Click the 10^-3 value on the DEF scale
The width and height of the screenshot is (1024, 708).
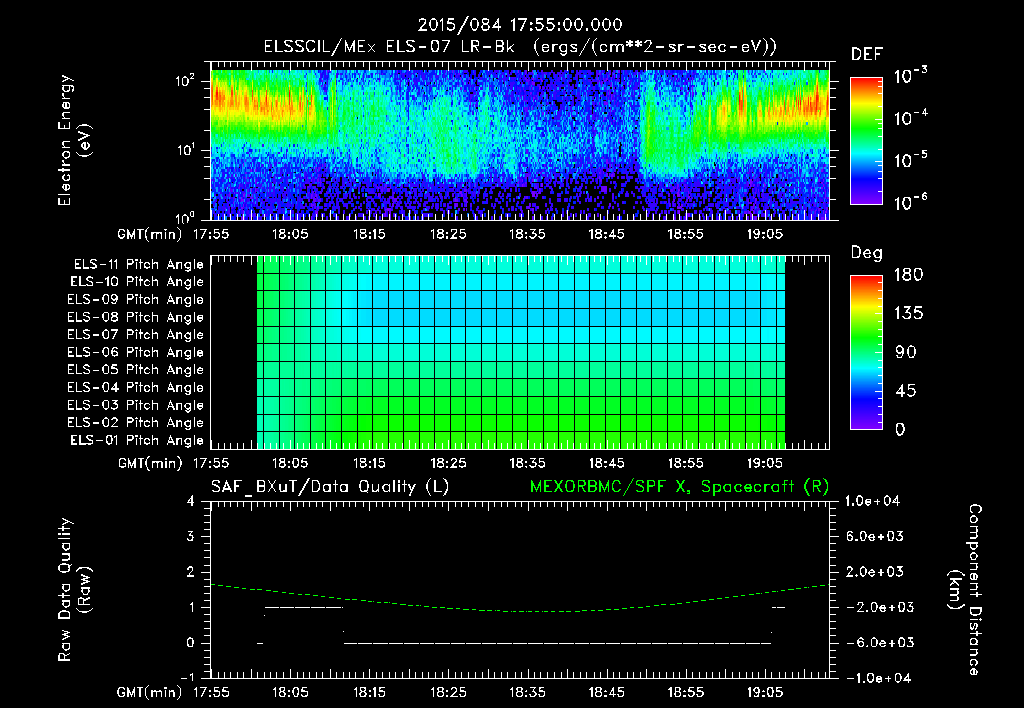click(910, 76)
